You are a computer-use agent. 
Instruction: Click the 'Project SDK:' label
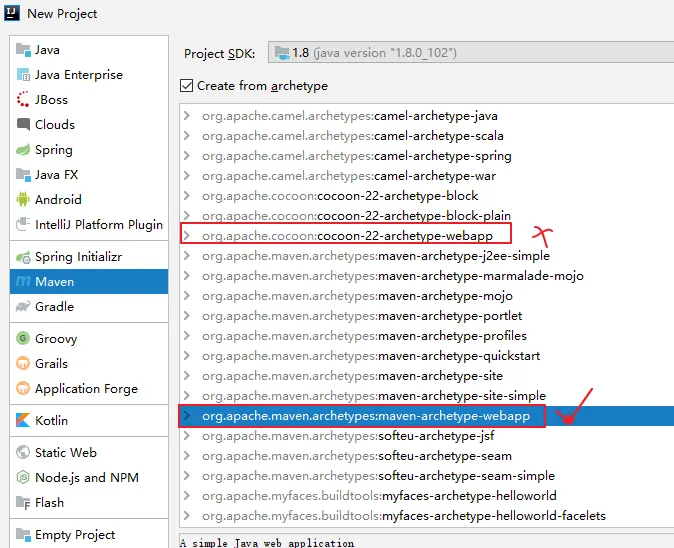[219, 53]
